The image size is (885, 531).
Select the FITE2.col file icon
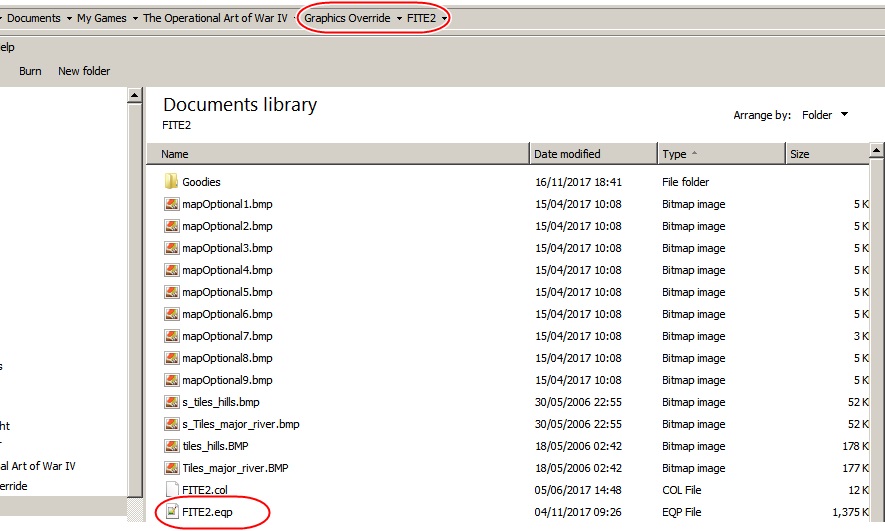(172, 490)
